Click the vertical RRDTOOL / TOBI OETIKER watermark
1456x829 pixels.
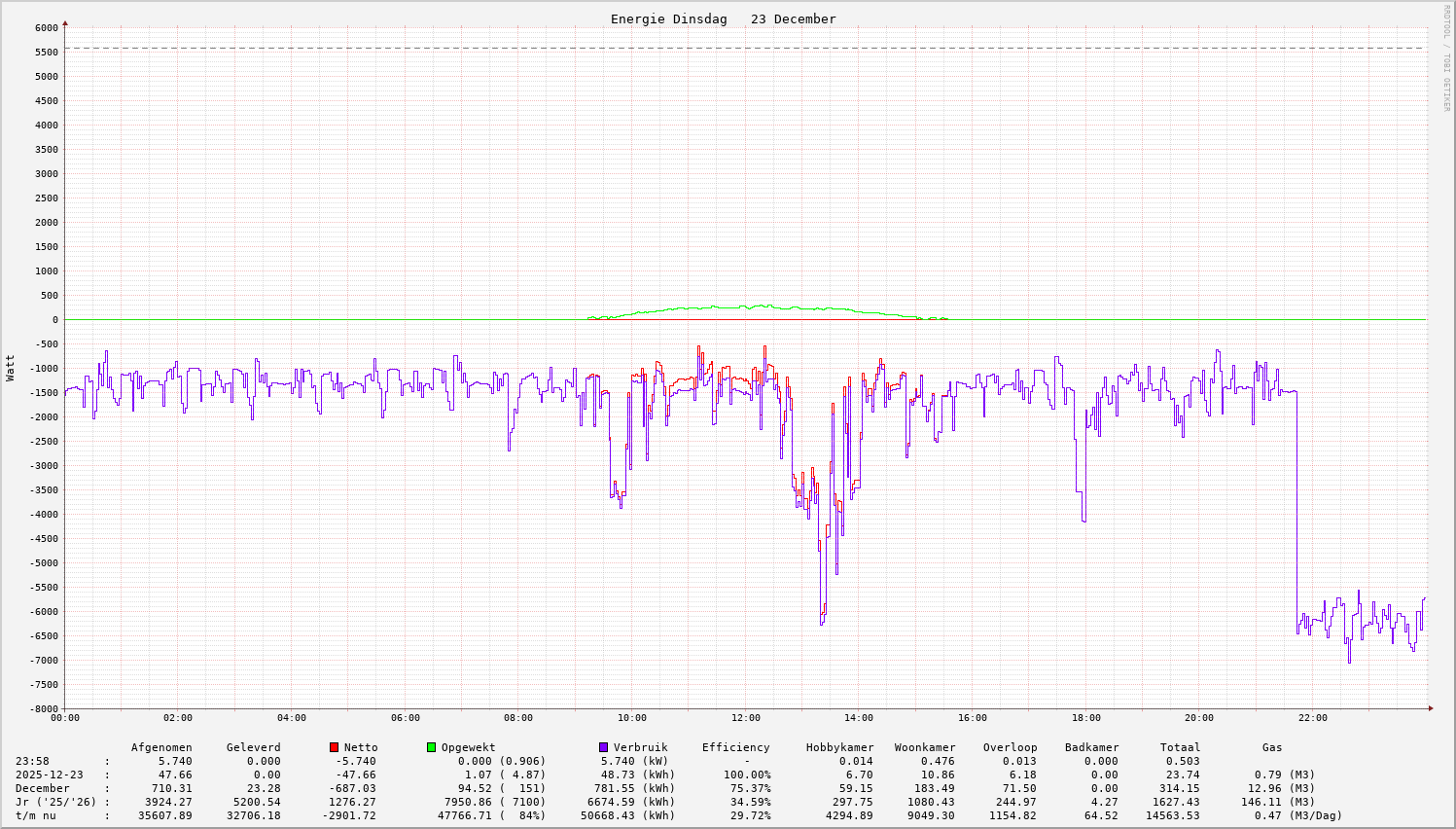coord(1446,58)
